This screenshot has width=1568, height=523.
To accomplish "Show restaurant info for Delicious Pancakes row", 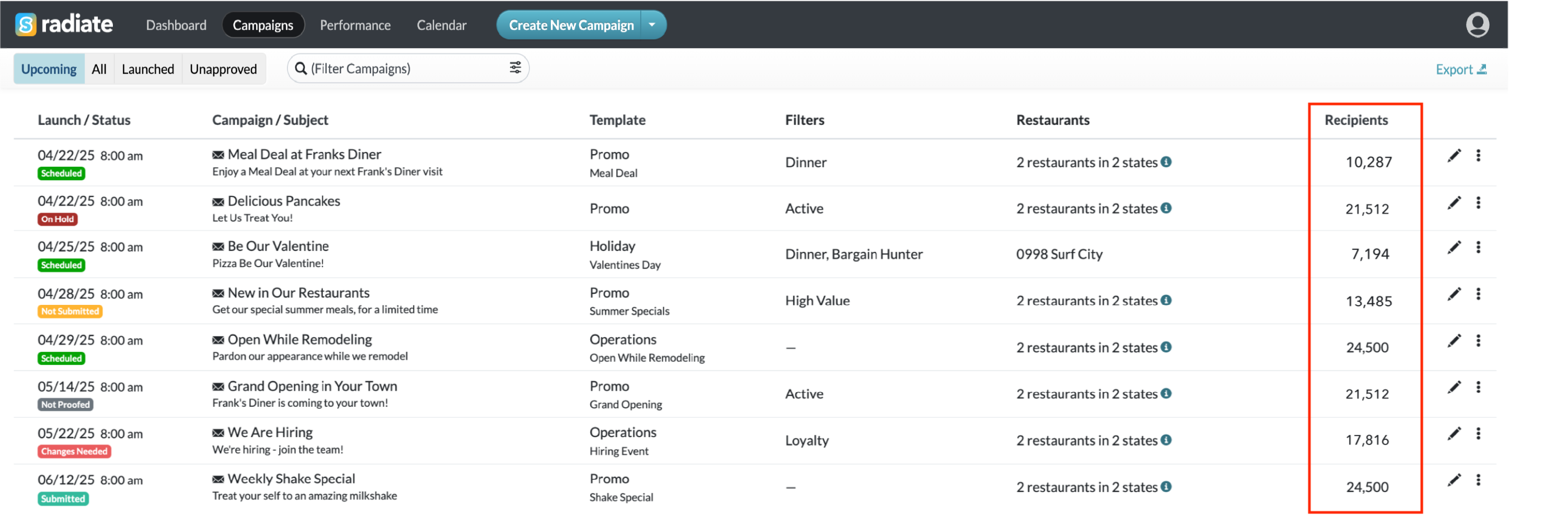I will 1166,208.
